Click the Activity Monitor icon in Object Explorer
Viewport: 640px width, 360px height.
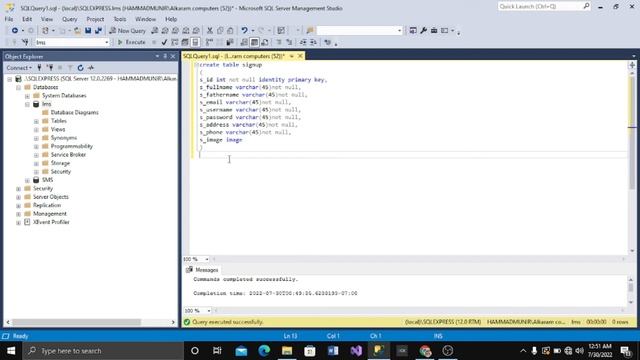point(91,68)
